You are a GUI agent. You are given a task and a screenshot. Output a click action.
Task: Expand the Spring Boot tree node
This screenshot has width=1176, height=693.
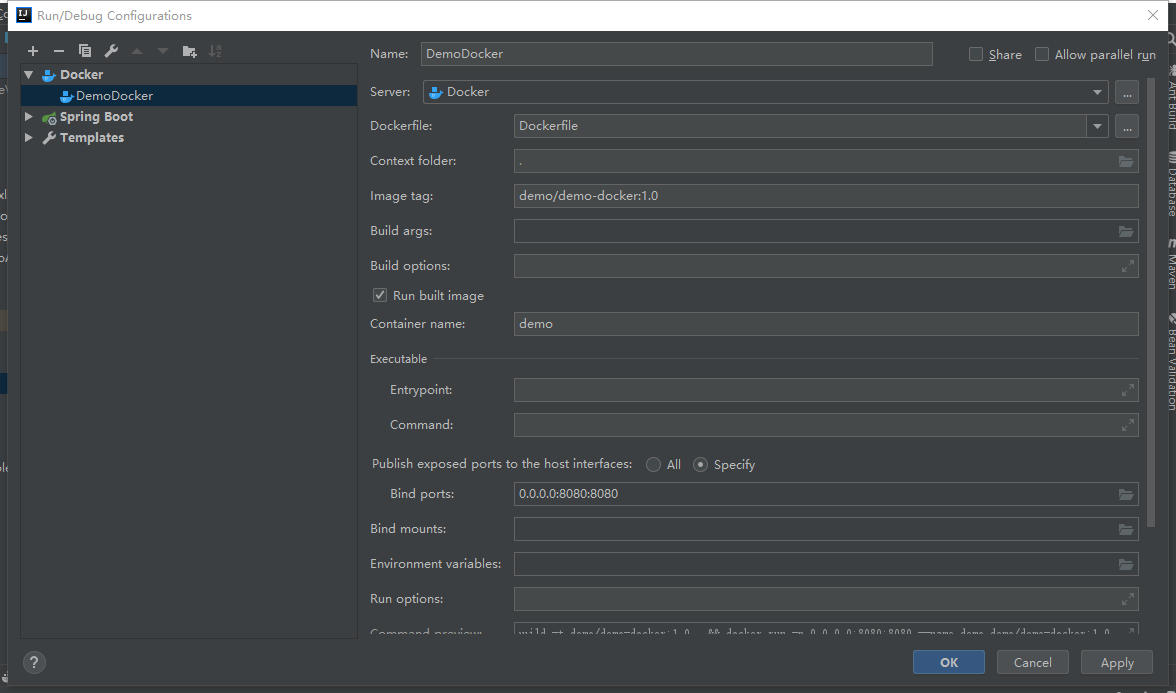tap(28, 116)
